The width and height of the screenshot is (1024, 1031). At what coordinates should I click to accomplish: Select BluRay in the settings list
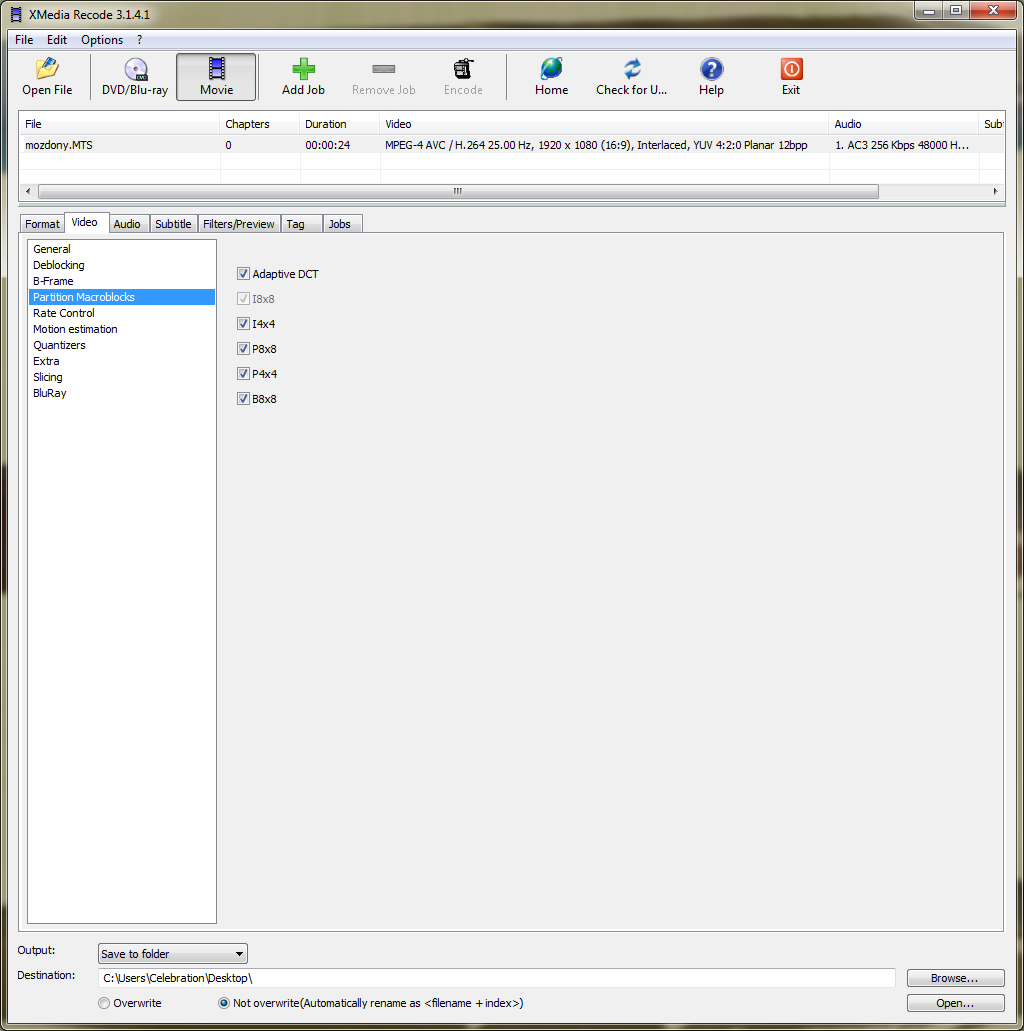[122, 393]
